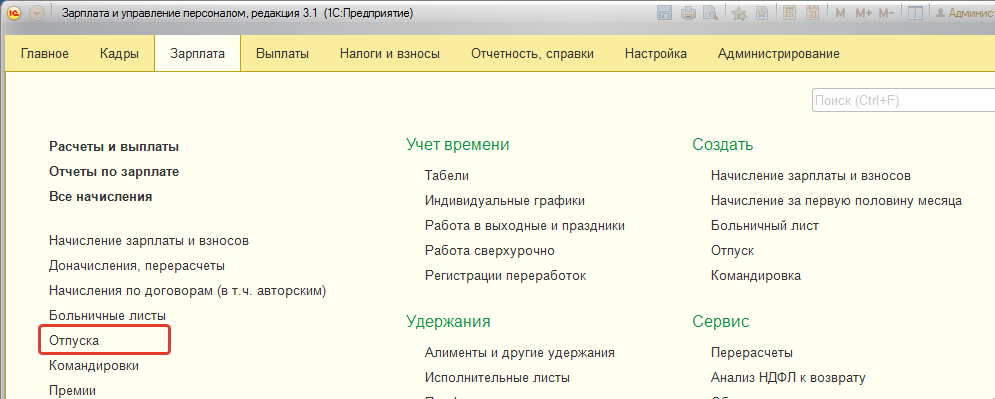Open the Налоги и взносы tab

(x=390, y=54)
